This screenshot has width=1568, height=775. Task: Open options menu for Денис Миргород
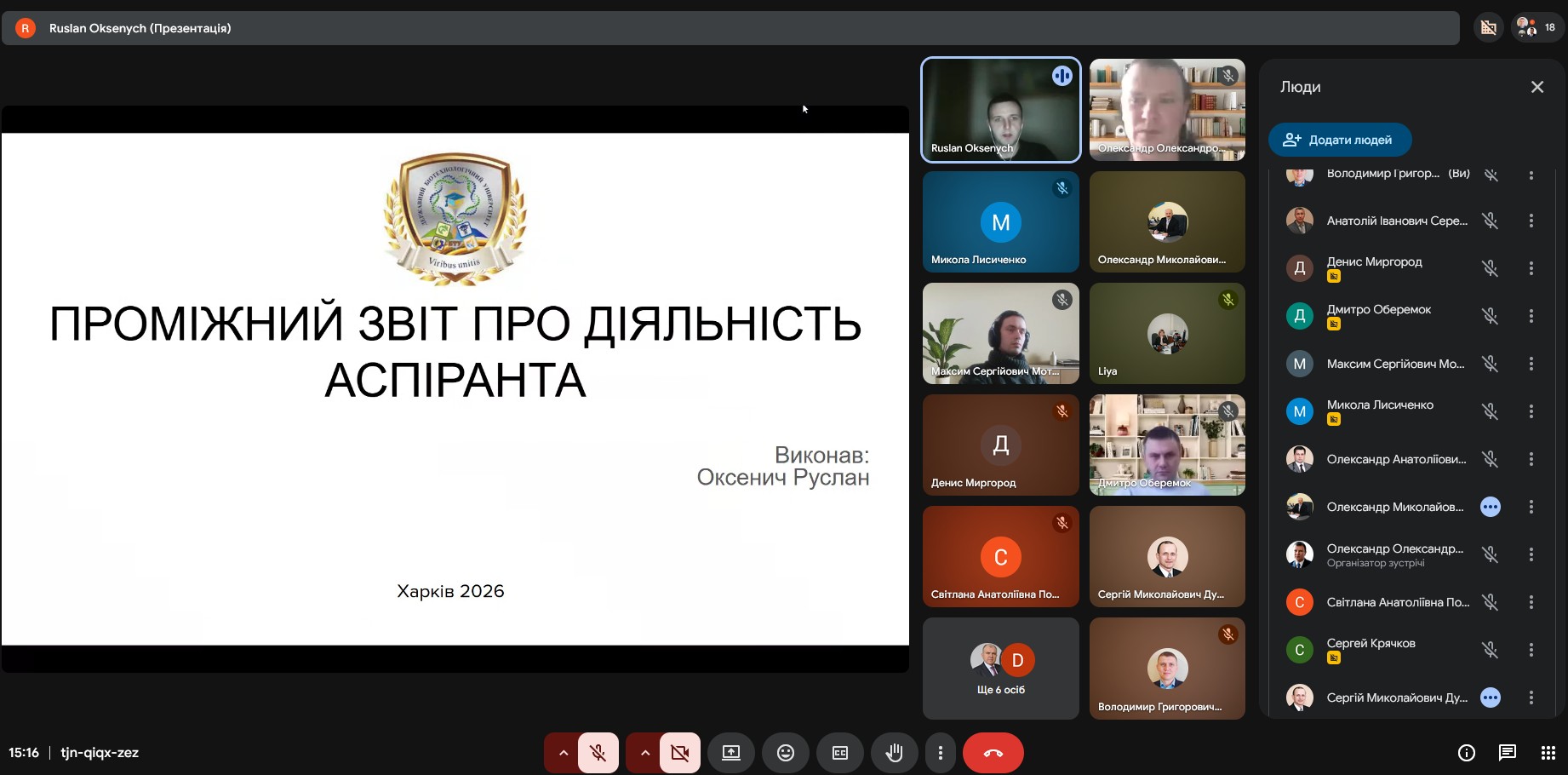(x=1531, y=268)
